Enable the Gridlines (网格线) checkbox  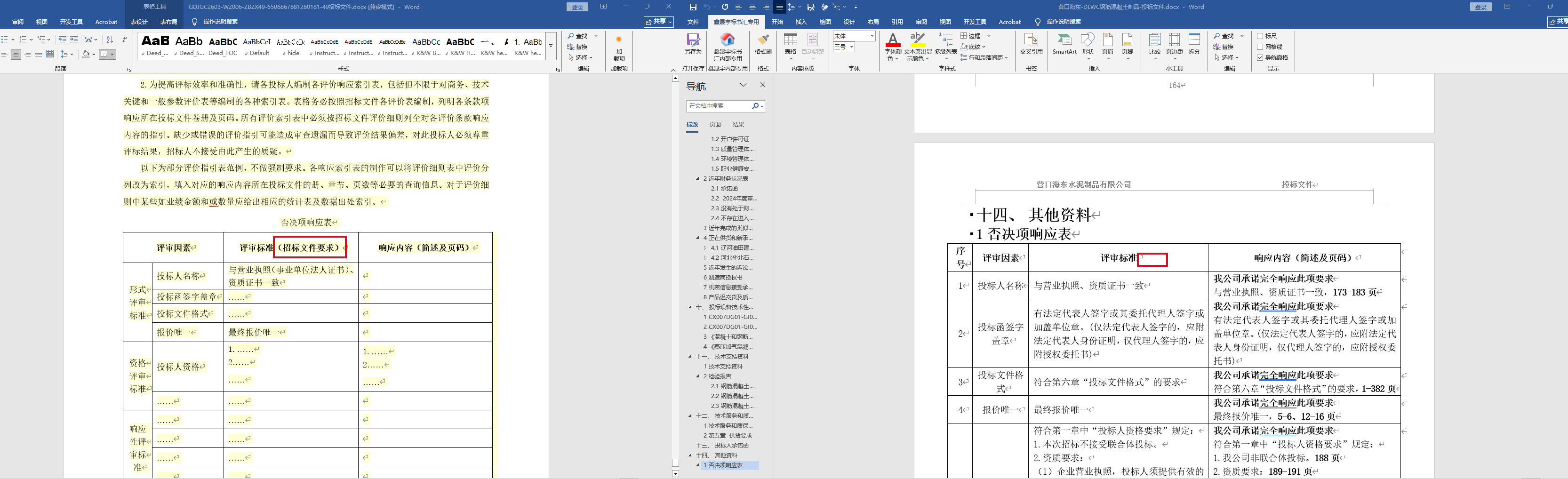pyautogui.click(x=1260, y=47)
